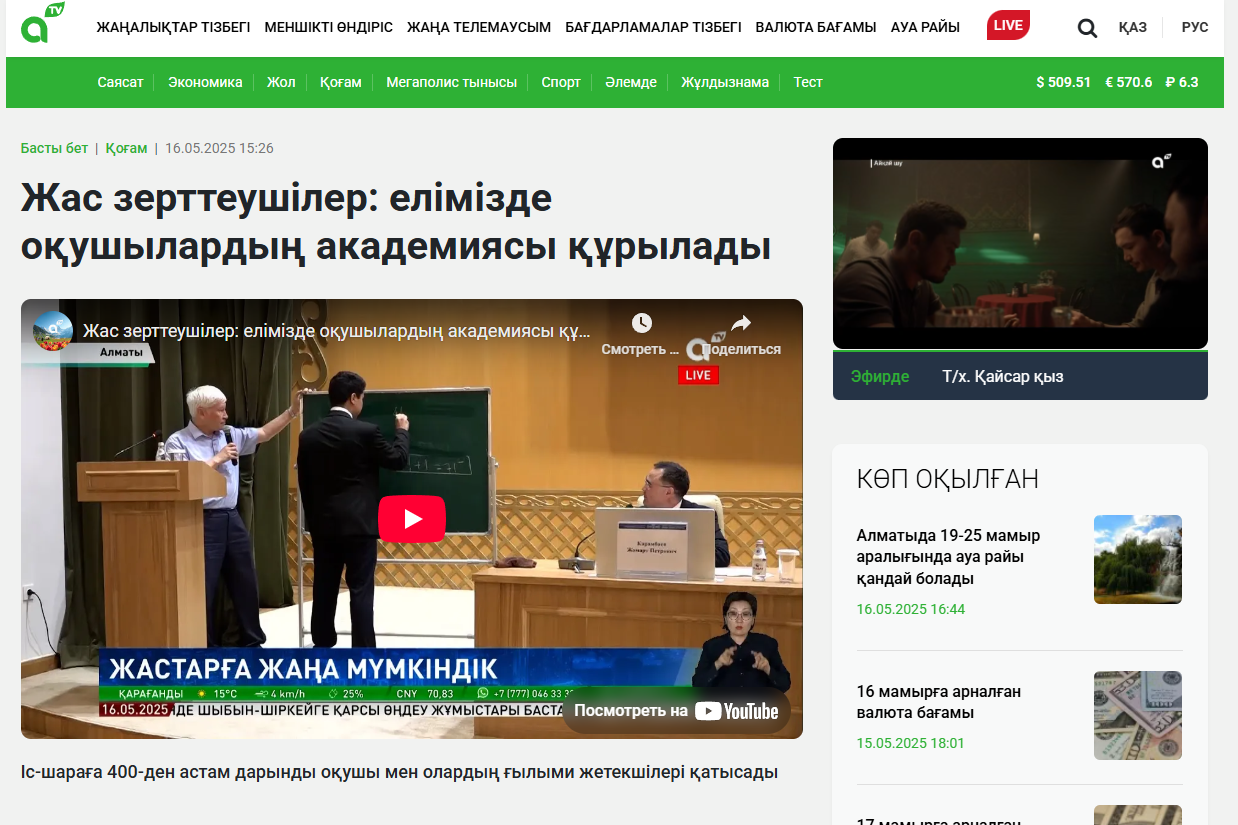
Task: Click the Share arrow icon on video
Action: click(740, 323)
